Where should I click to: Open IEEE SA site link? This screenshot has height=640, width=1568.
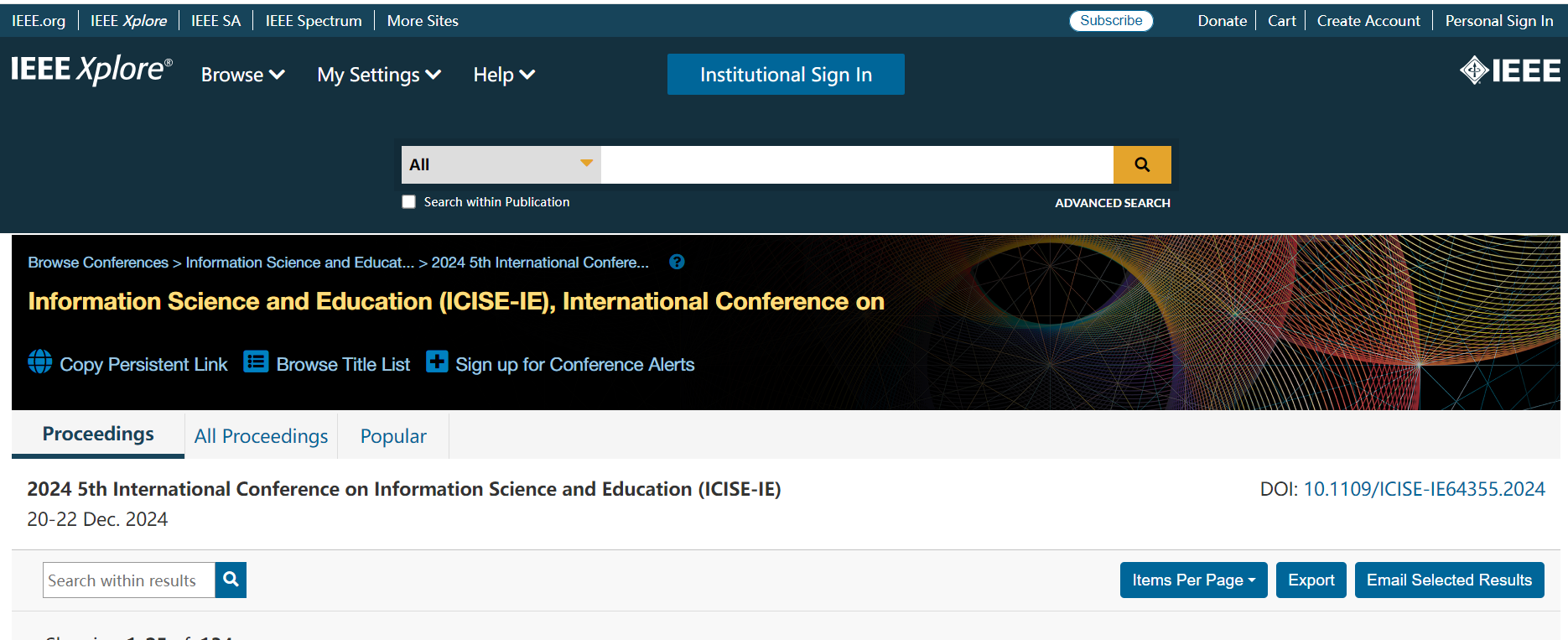(215, 21)
